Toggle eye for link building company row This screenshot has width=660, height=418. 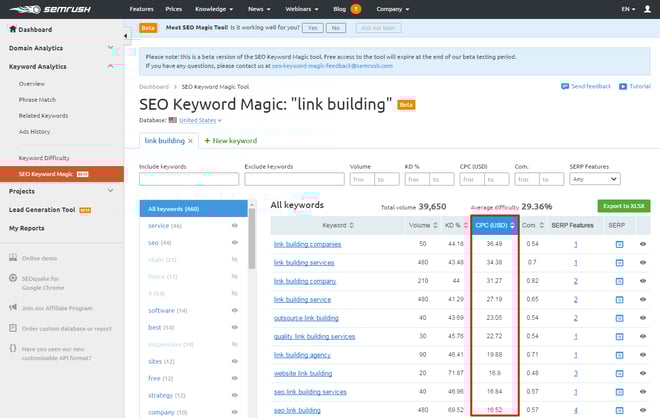coord(643,281)
